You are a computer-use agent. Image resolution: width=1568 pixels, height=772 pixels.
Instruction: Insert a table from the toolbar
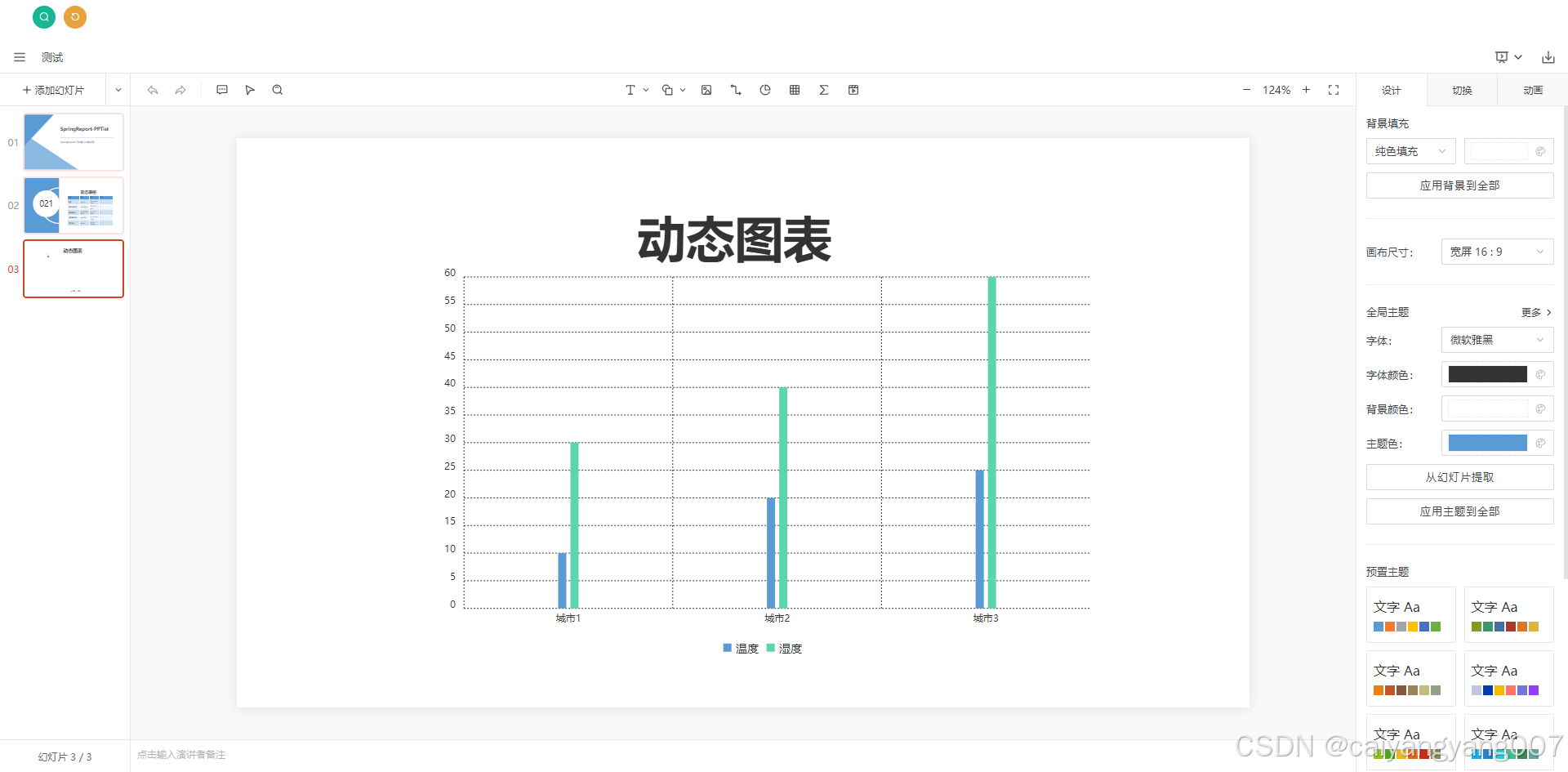[x=794, y=90]
